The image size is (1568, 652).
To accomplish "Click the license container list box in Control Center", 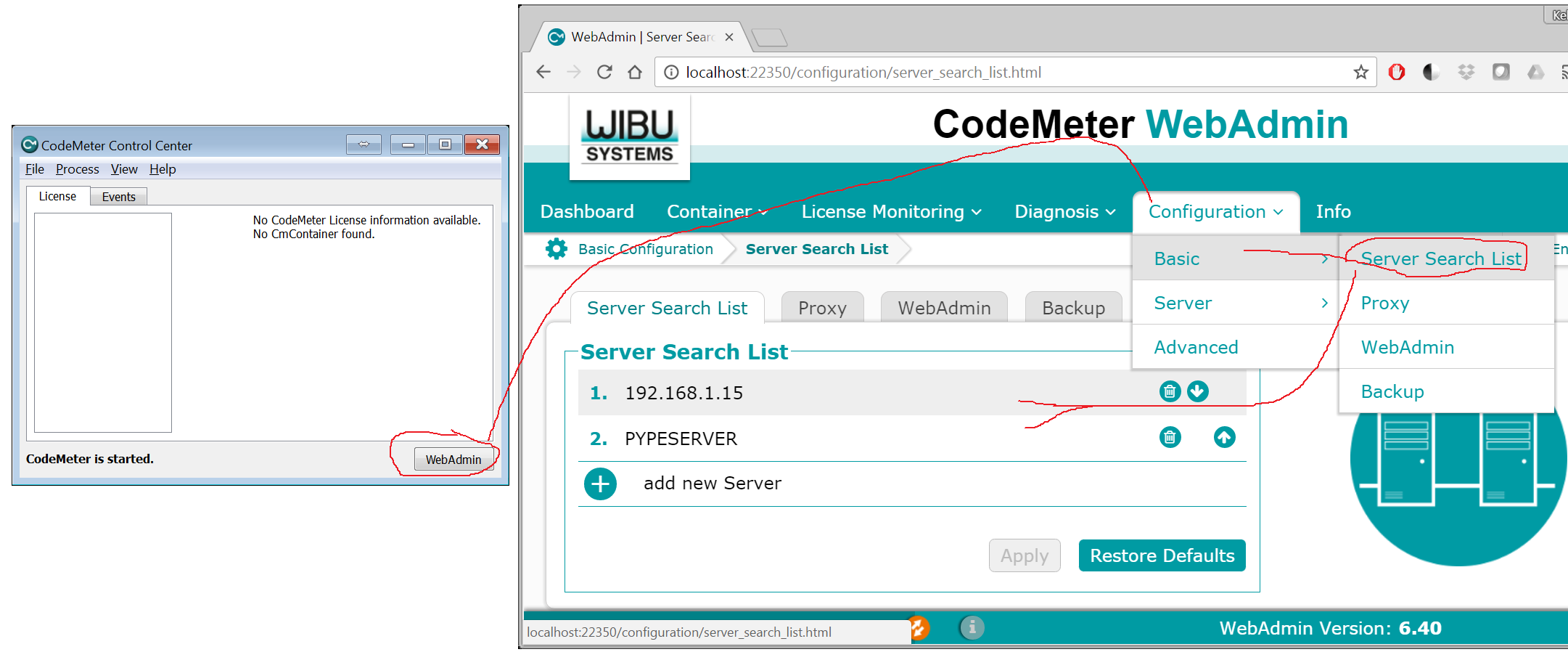I will pos(103,322).
